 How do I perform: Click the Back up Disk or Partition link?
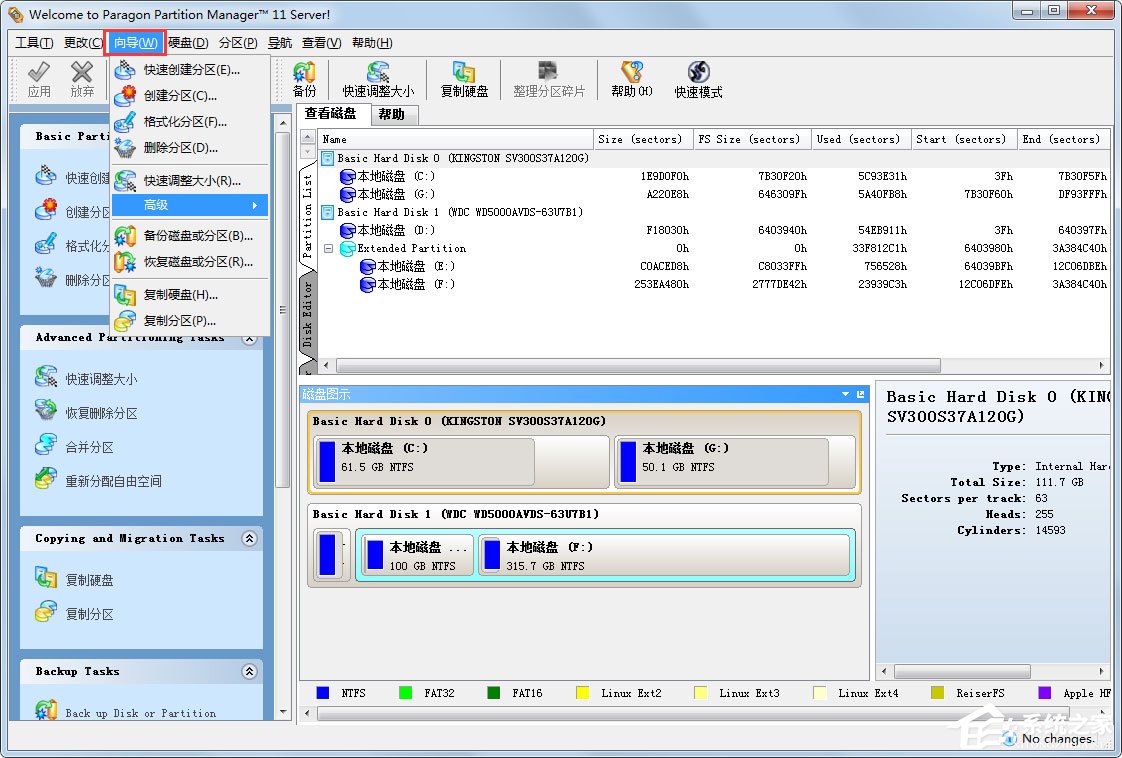point(140,713)
